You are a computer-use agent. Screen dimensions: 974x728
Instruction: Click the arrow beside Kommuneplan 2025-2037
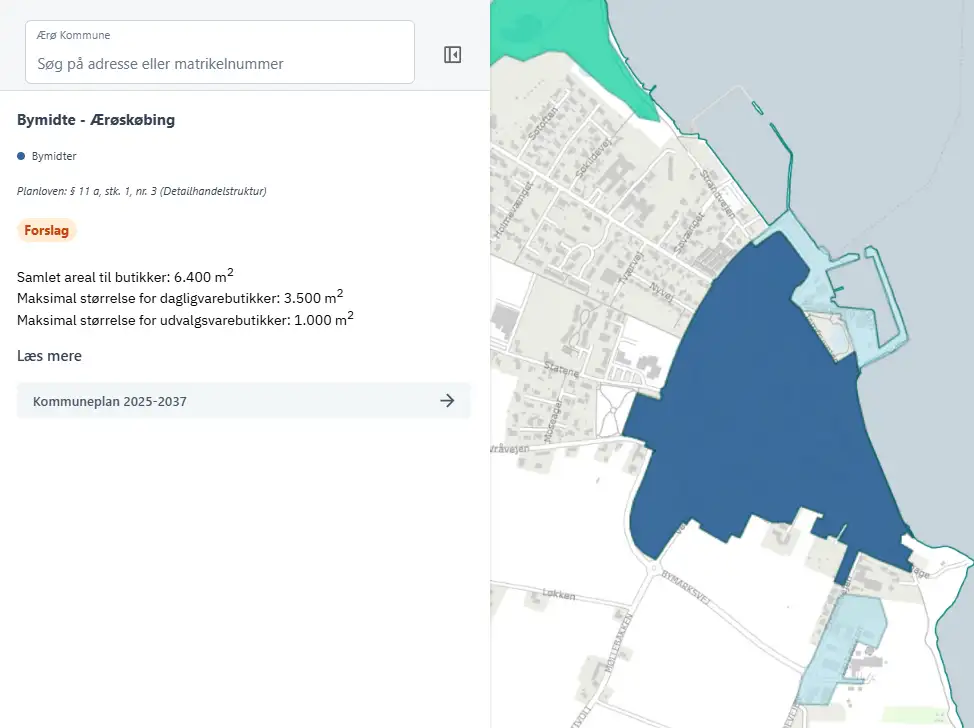(x=447, y=401)
